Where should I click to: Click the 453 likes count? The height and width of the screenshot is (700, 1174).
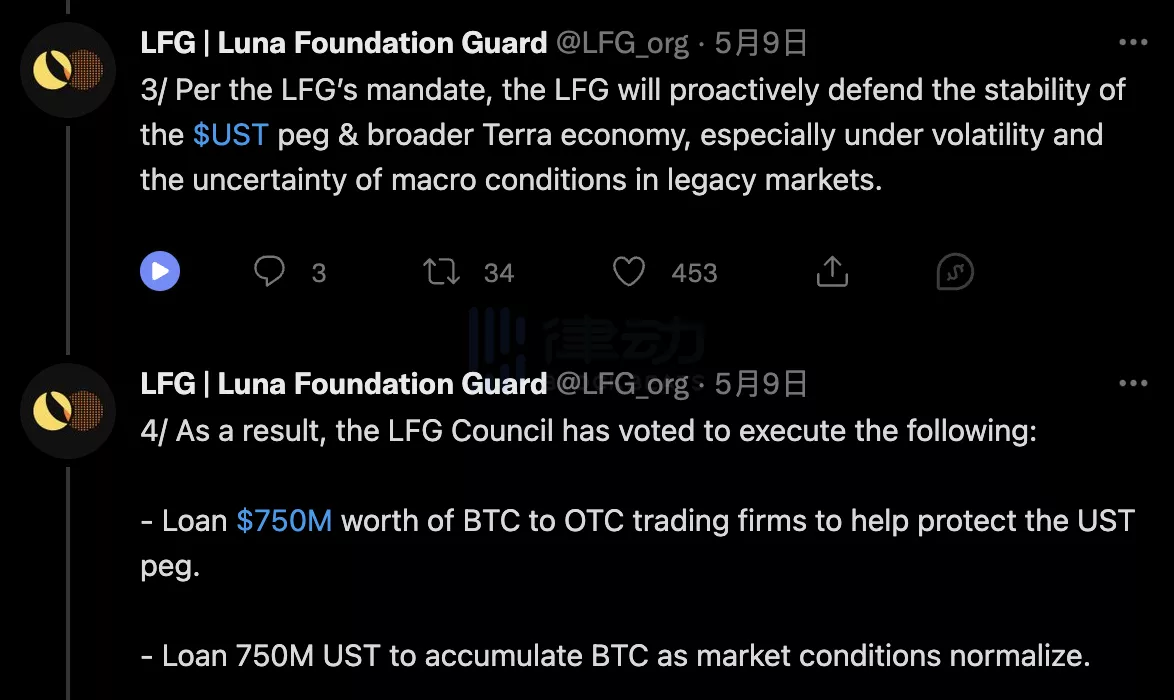(x=695, y=273)
